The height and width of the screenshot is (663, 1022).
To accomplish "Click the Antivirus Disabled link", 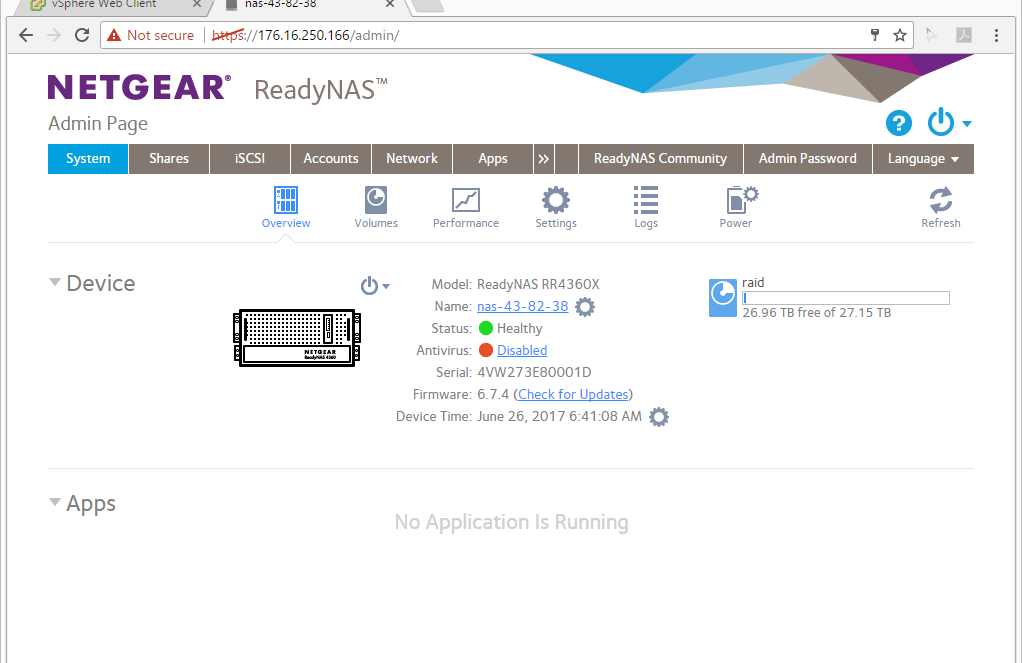I will 522,351.
